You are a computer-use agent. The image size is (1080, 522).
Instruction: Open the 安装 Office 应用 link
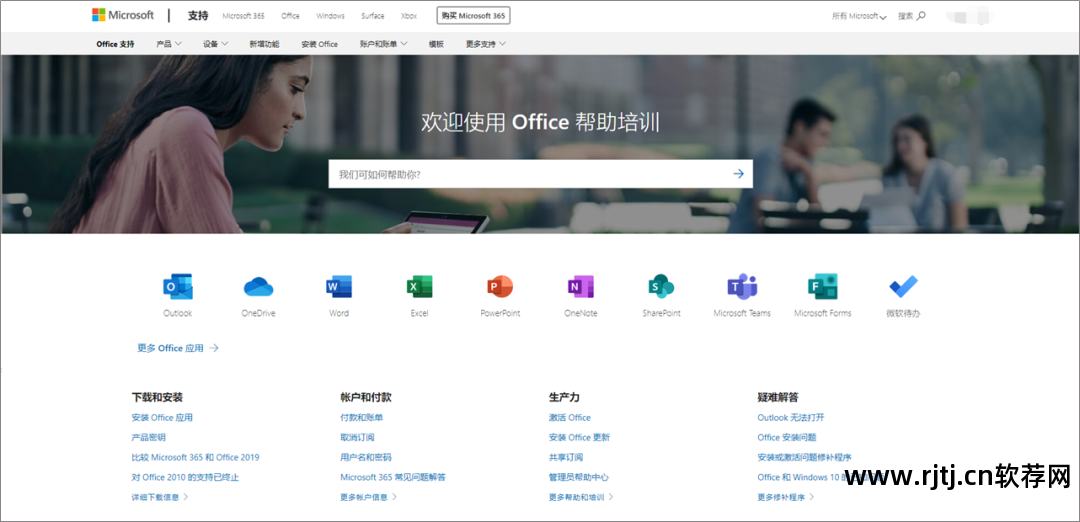(x=162, y=417)
